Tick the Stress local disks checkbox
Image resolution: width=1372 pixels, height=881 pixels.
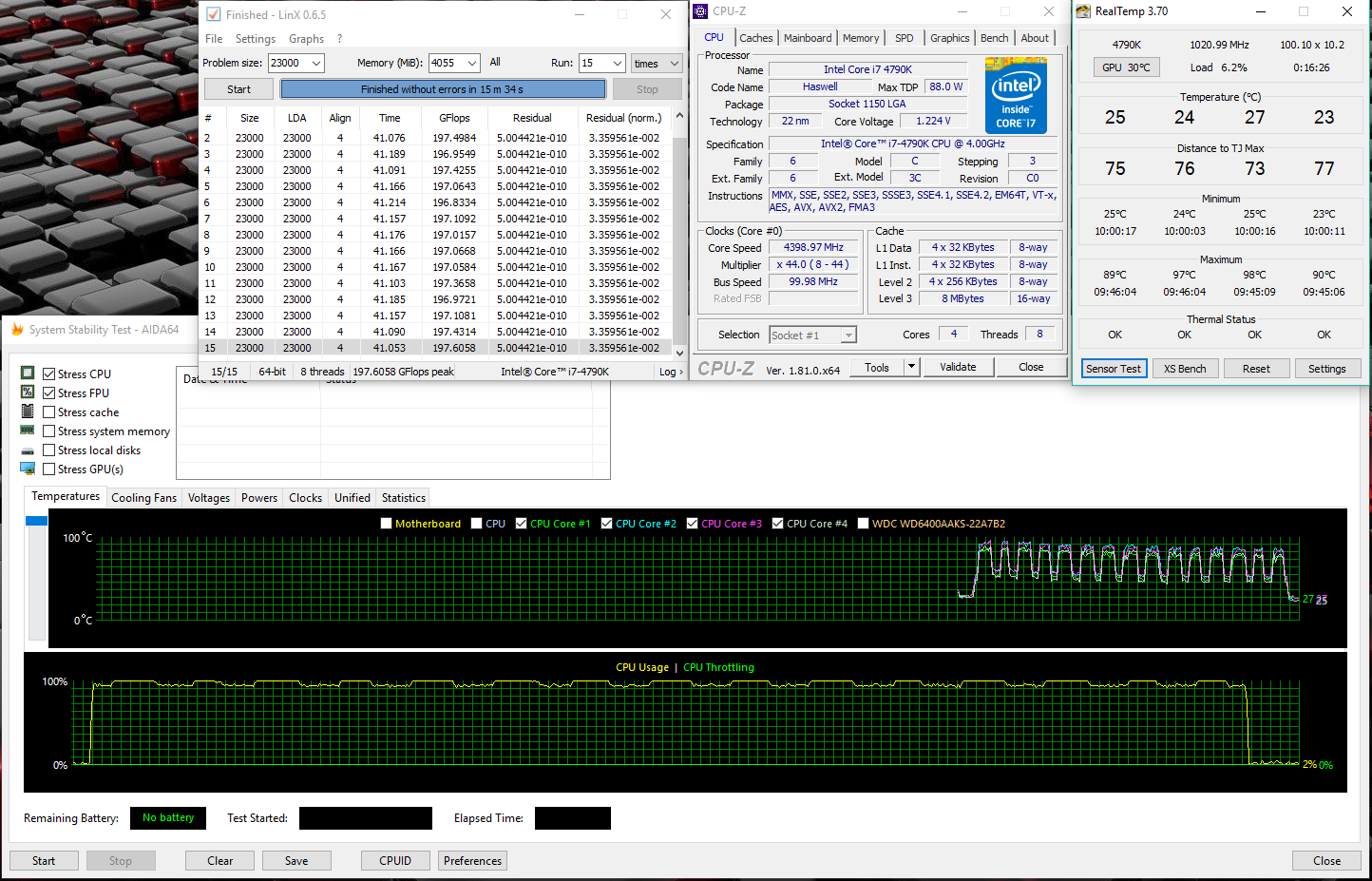click(48, 450)
